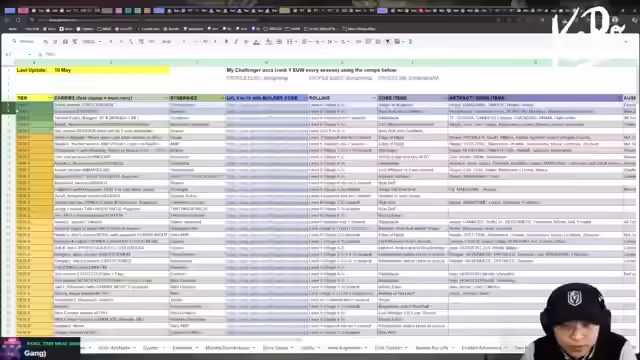640x360 pixels.
Task: Select the Last Update yellow cell
Action: 93,70
